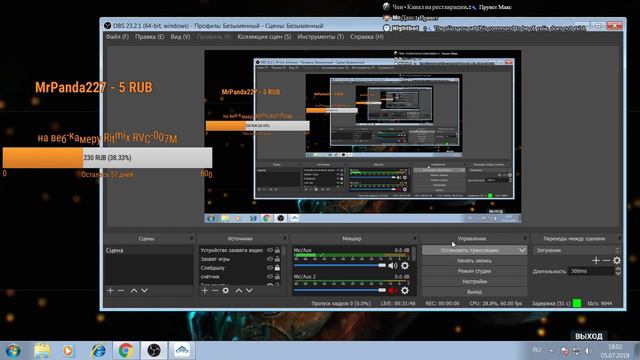Undock the Источники panel using its header icon
The width and height of the screenshot is (640, 360).
285,238
